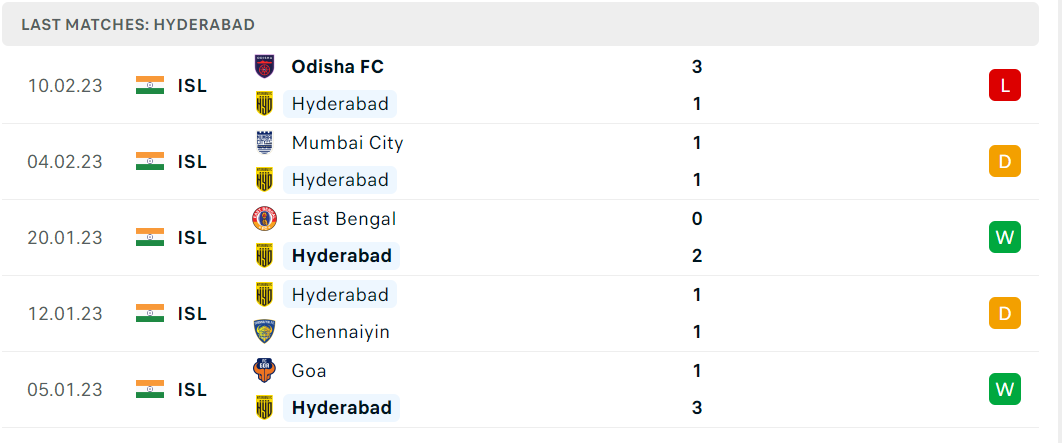Image resolution: width=1062 pixels, height=443 pixels.
Task: Select highlighted Hyderabad in 20.01.23 match
Action: tap(341, 256)
